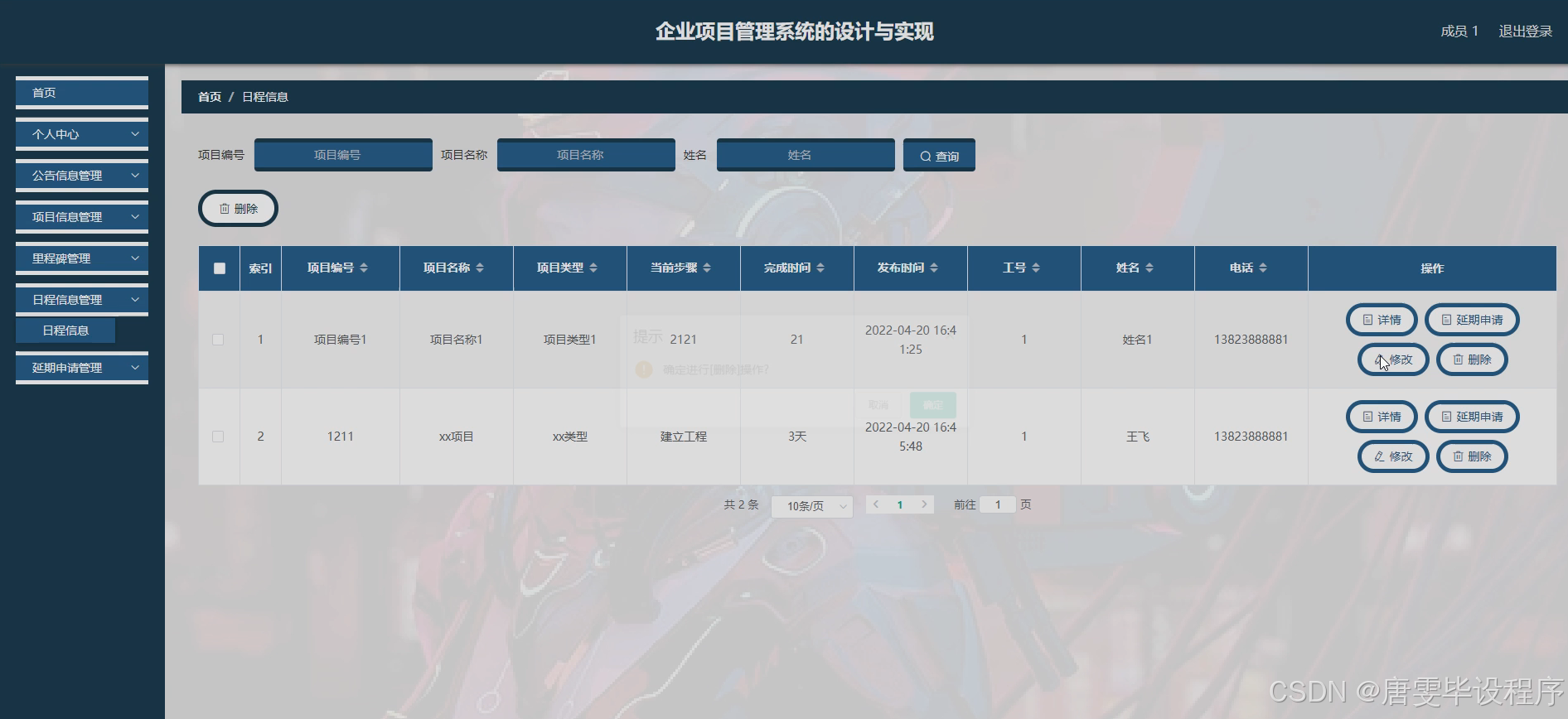This screenshot has height=719, width=1568.
Task: Sort by 当前步骤 column arrows
Action: [707, 268]
